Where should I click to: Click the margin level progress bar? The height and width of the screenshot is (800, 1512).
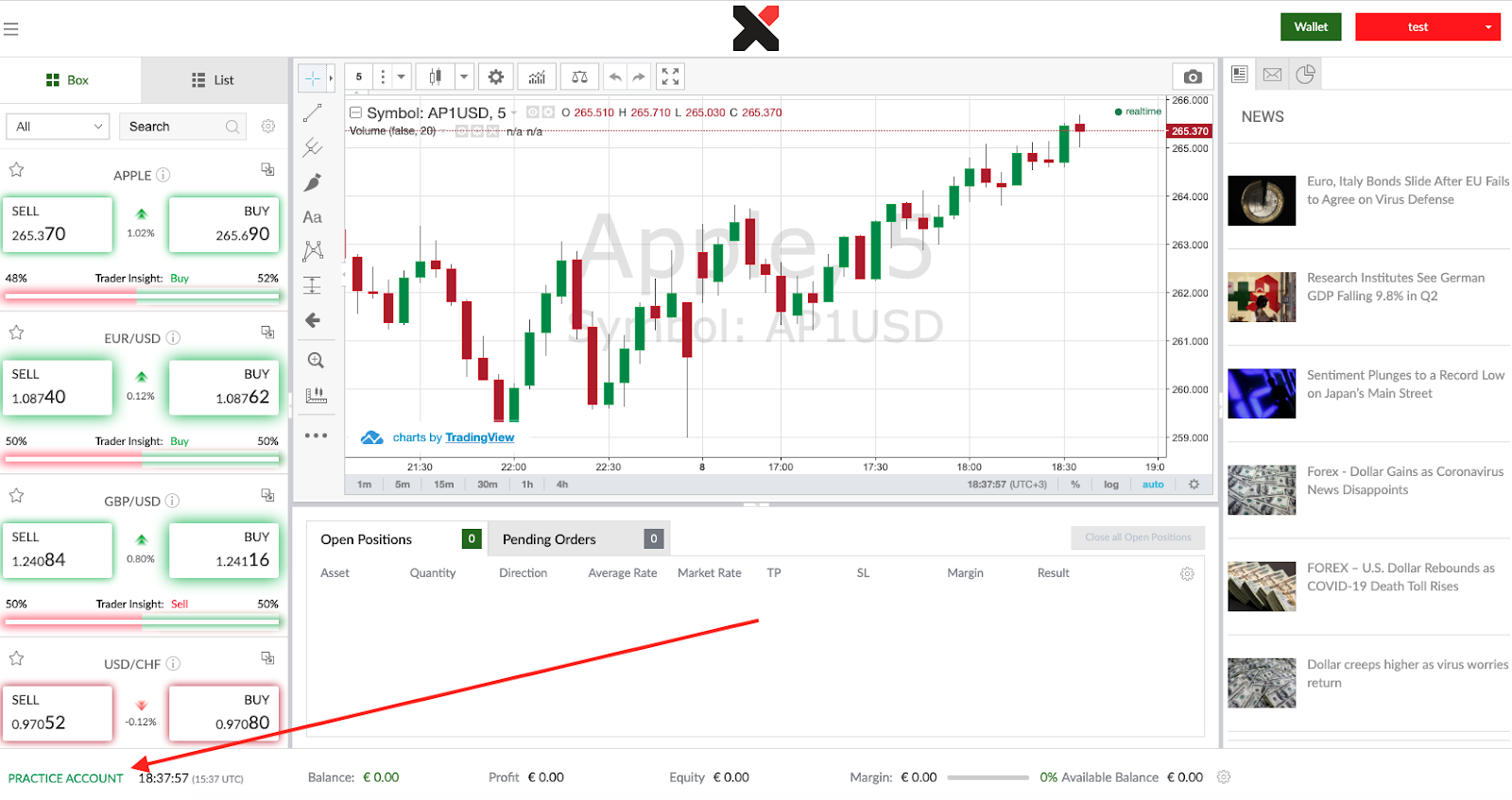988,777
